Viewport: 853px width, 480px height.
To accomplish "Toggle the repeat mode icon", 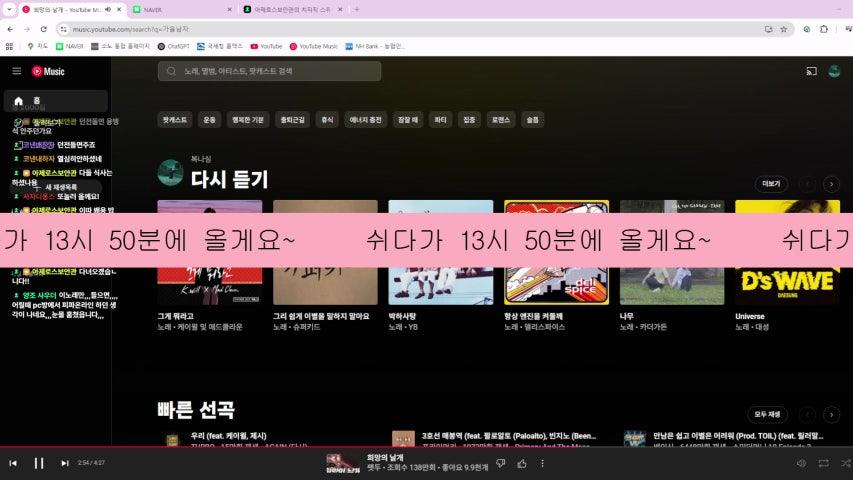I will point(824,463).
